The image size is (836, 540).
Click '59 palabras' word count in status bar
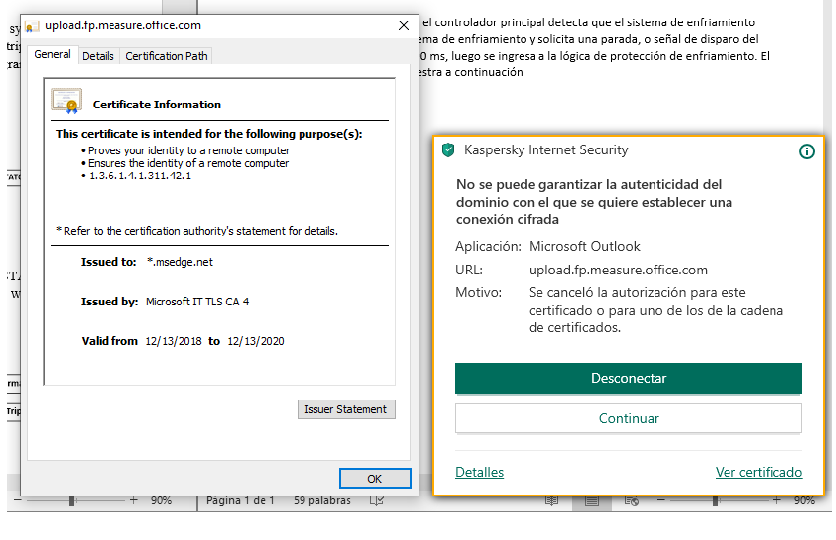pyautogui.click(x=323, y=500)
